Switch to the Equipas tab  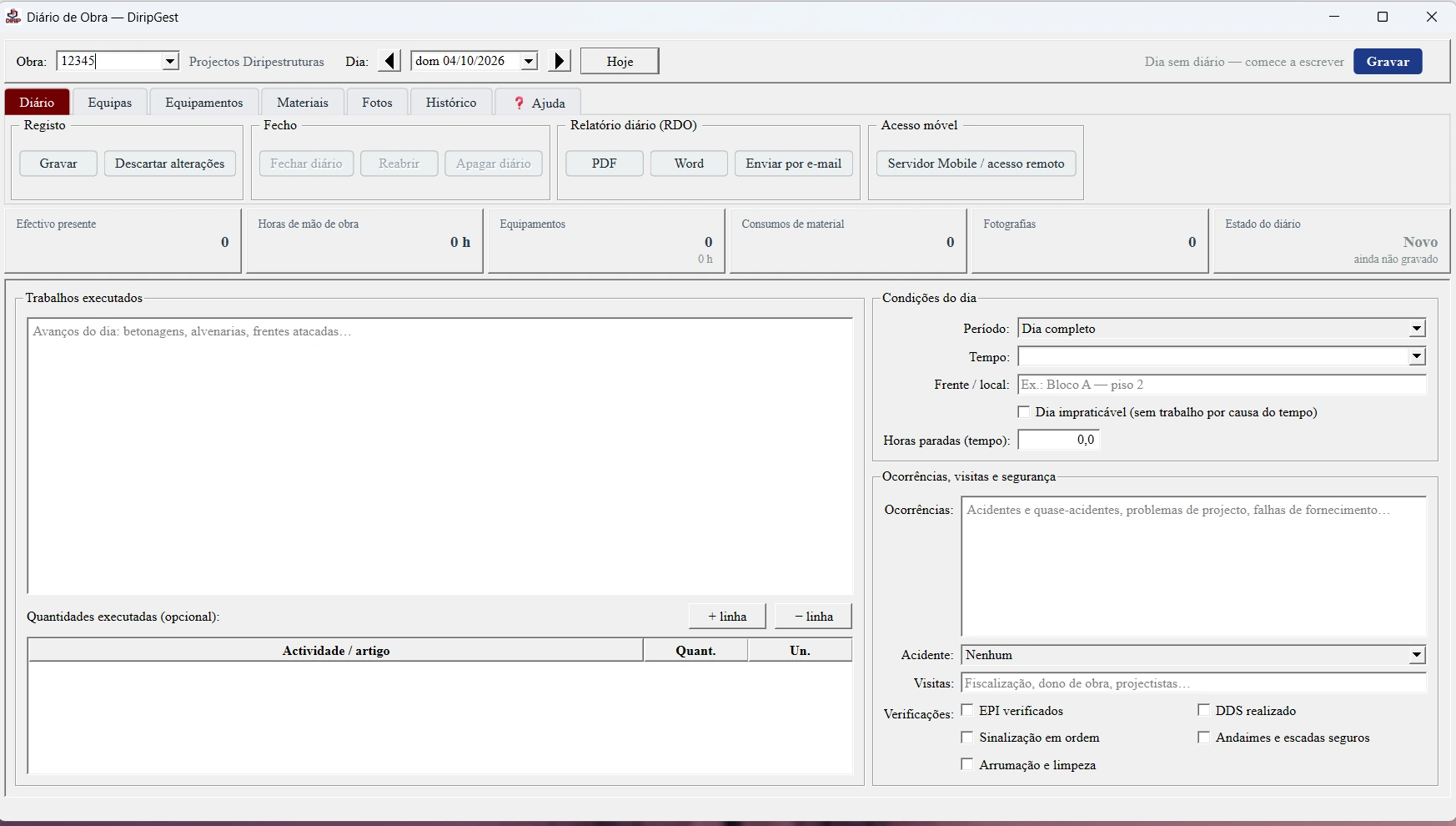[110, 103]
